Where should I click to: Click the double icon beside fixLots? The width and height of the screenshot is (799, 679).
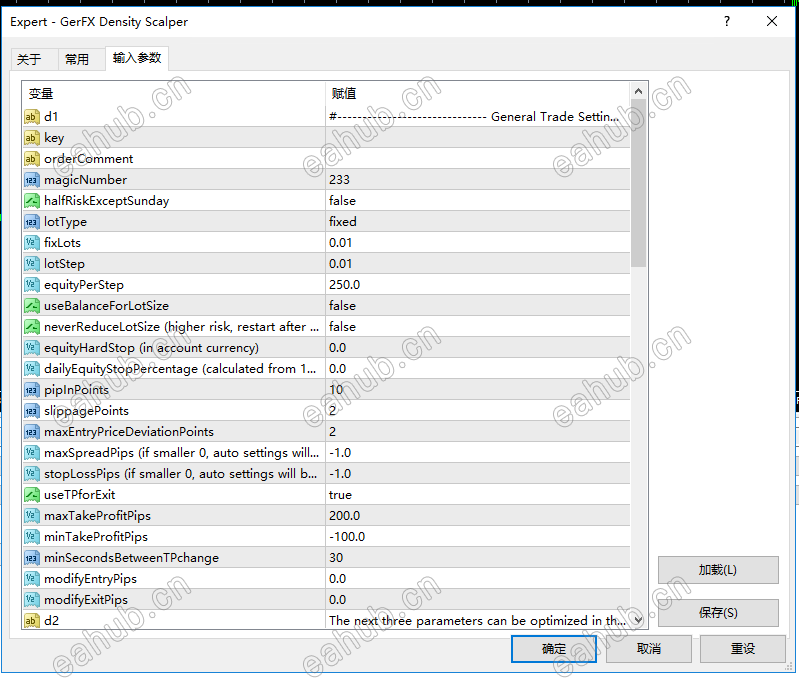click(32, 242)
